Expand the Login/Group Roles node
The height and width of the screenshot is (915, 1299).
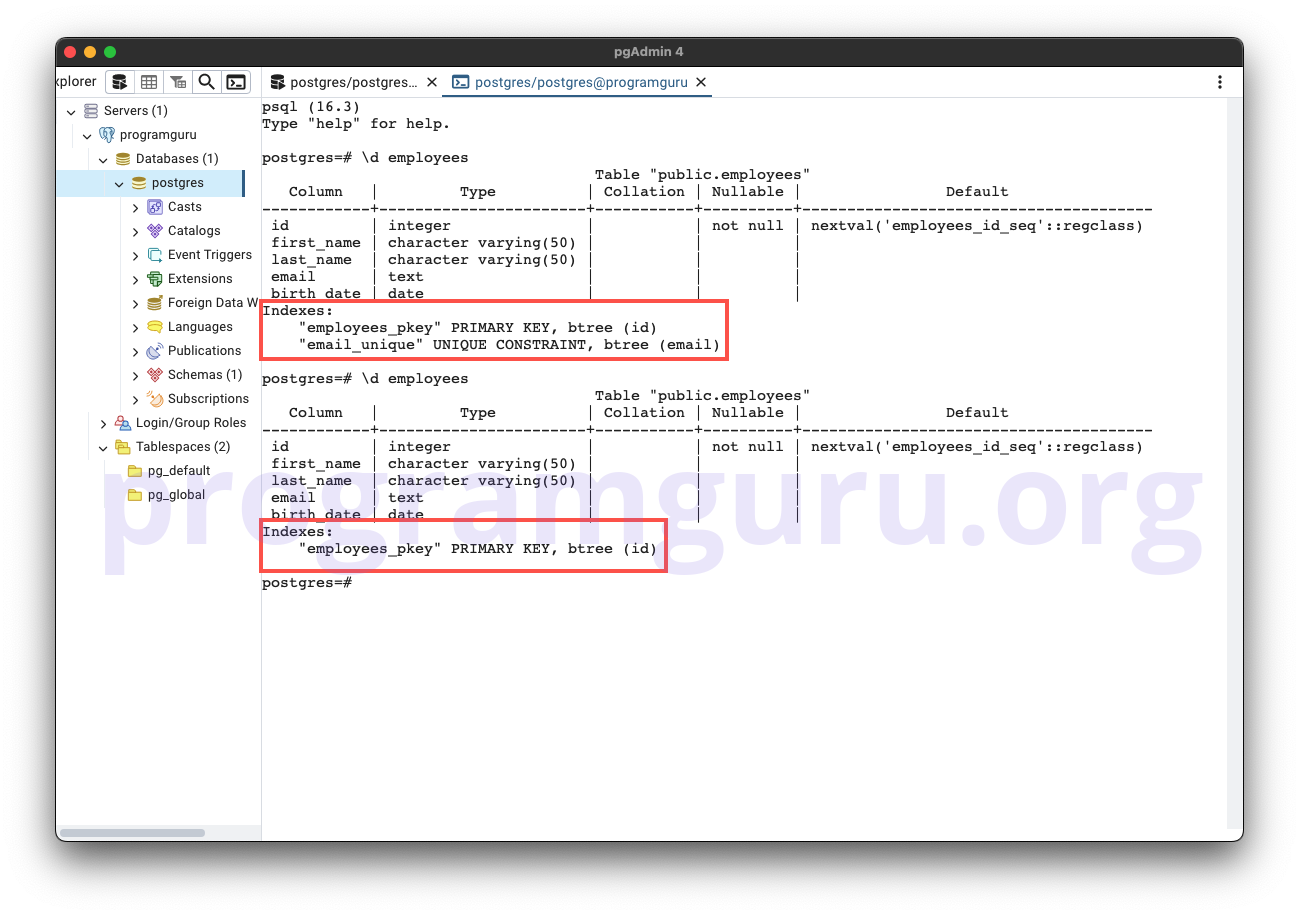click(x=103, y=423)
